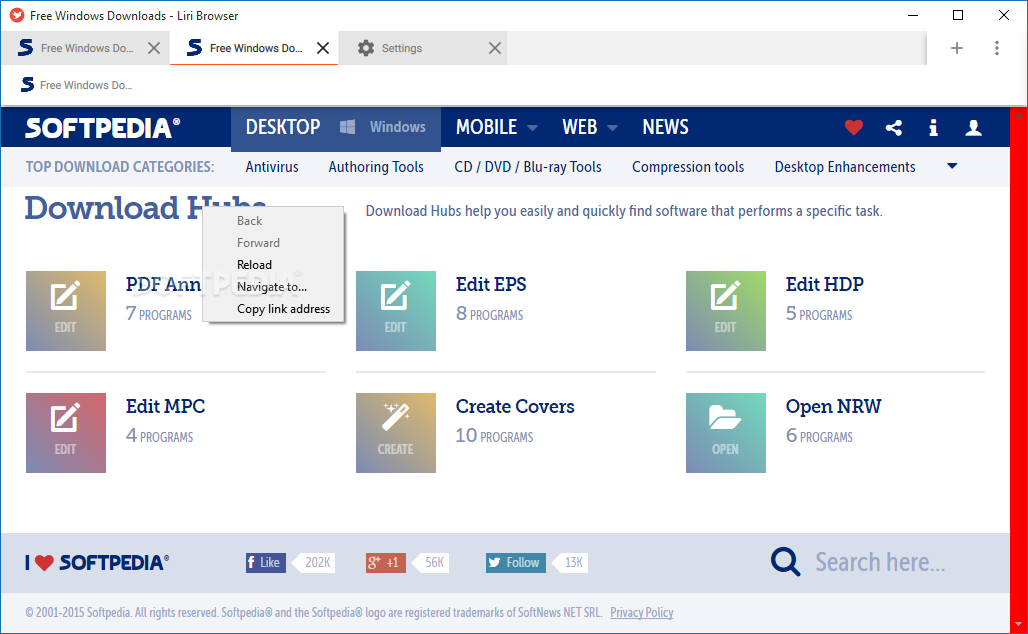Click the scrollbar down arrow
This screenshot has height=634, width=1028.
point(1018,624)
